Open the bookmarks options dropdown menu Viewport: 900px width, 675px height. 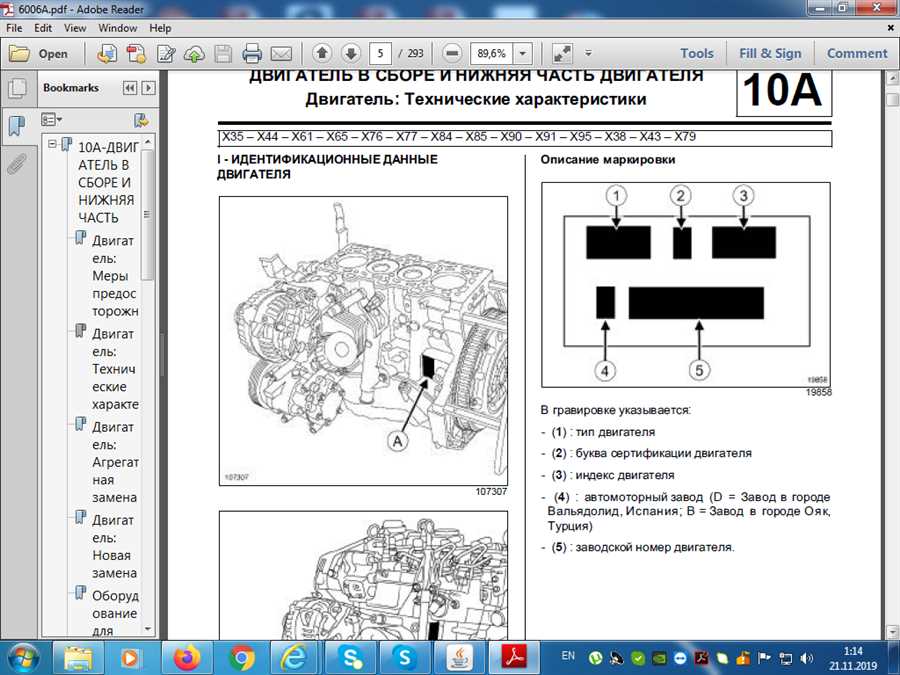(x=53, y=120)
